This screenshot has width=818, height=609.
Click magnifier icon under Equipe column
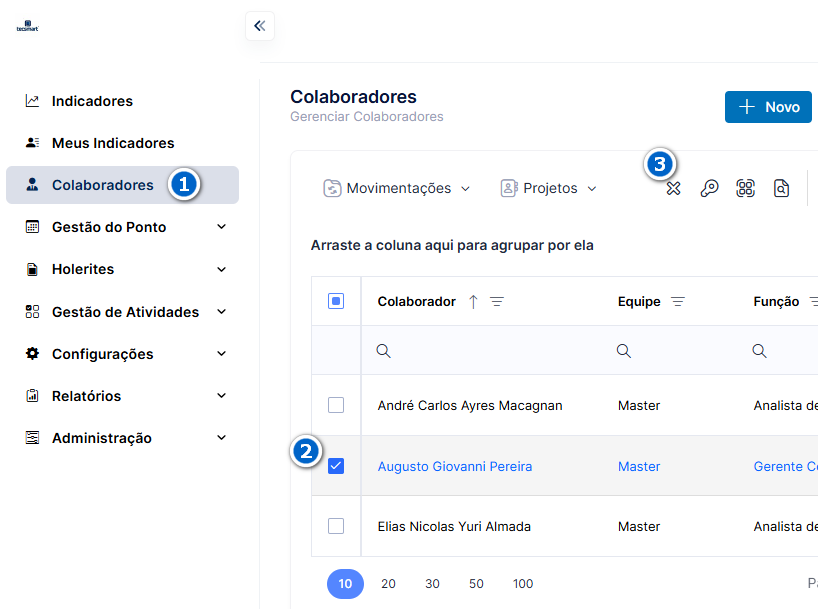[624, 351]
